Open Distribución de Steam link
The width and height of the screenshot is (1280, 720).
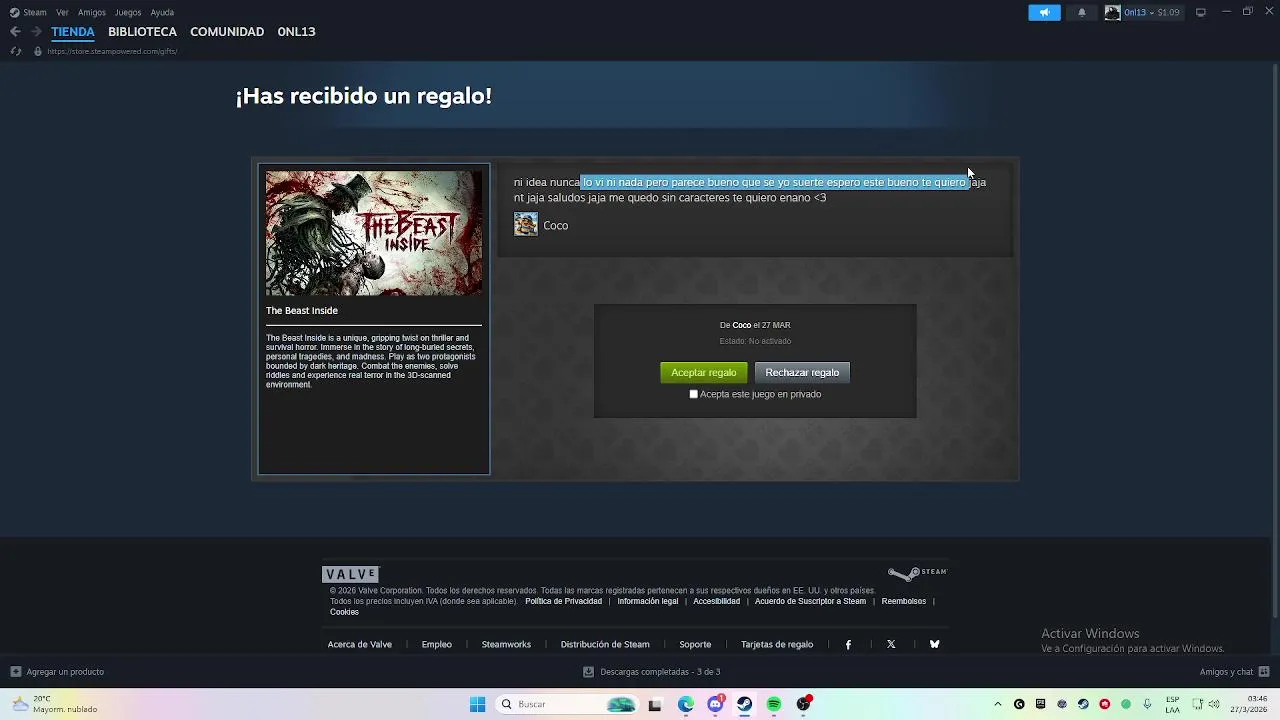tap(605, 645)
